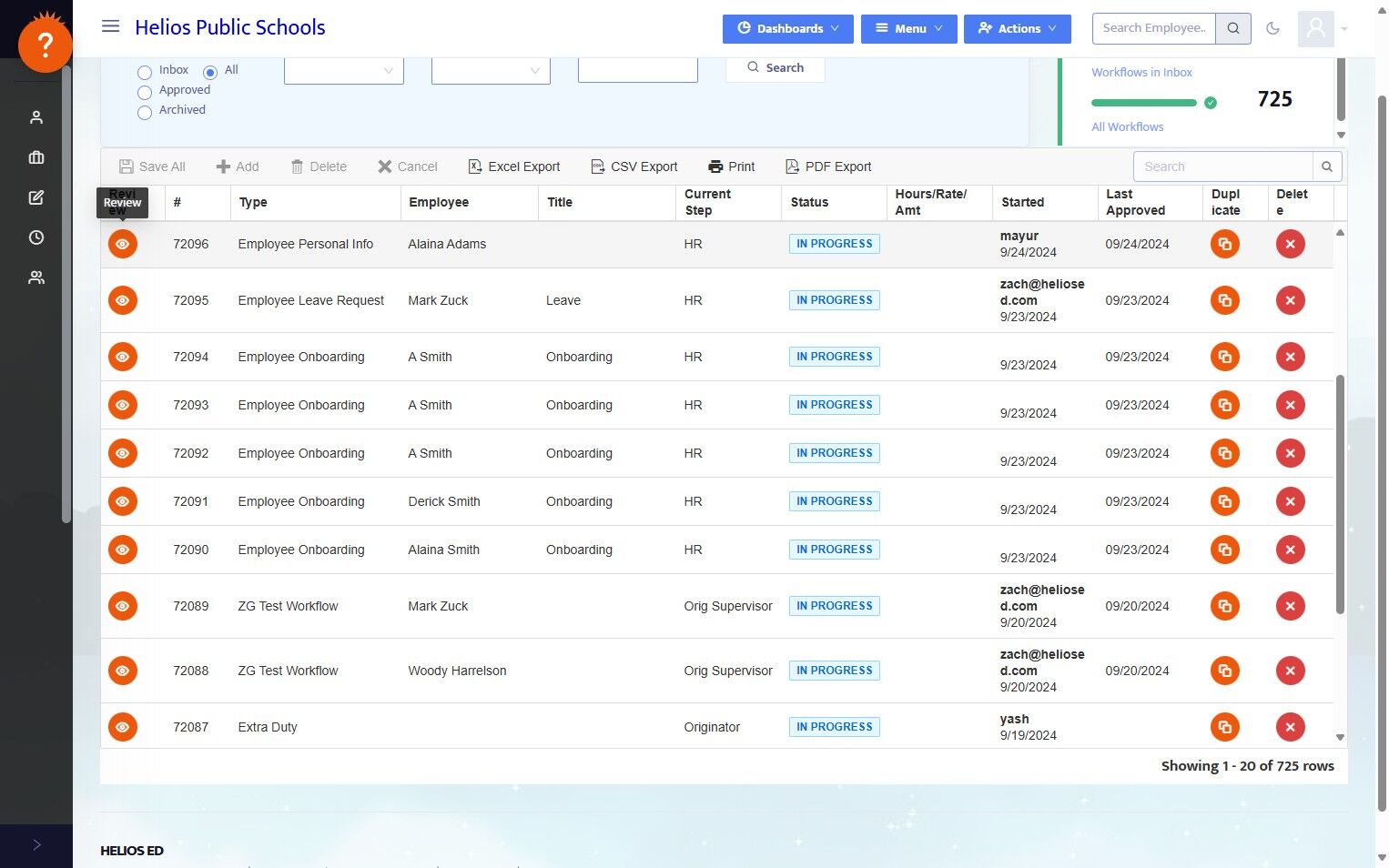
Task: Open the Actions dropdown menu
Action: click(1017, 28)
